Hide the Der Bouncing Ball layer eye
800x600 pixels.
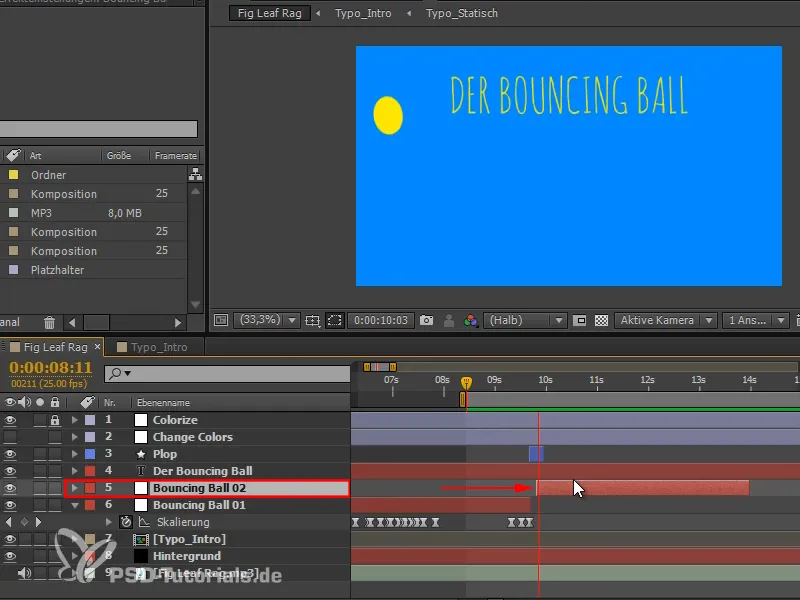point(10,471)
